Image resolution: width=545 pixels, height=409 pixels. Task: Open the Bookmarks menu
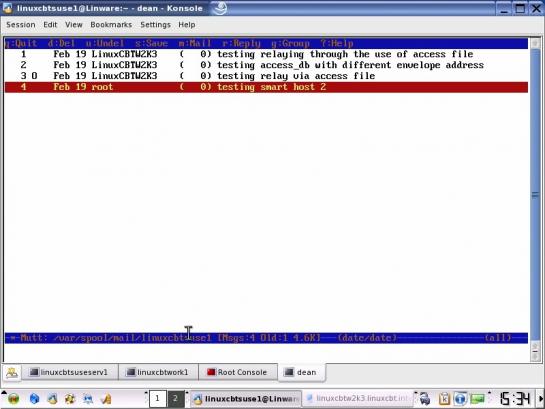111,25
